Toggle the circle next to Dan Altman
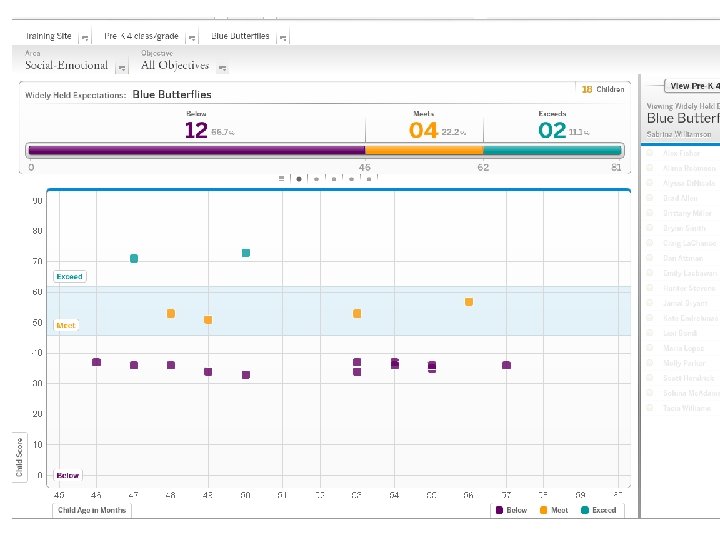The width and height of the screenshot is (720, 540). pyautogui.click(x=650, y=258)
